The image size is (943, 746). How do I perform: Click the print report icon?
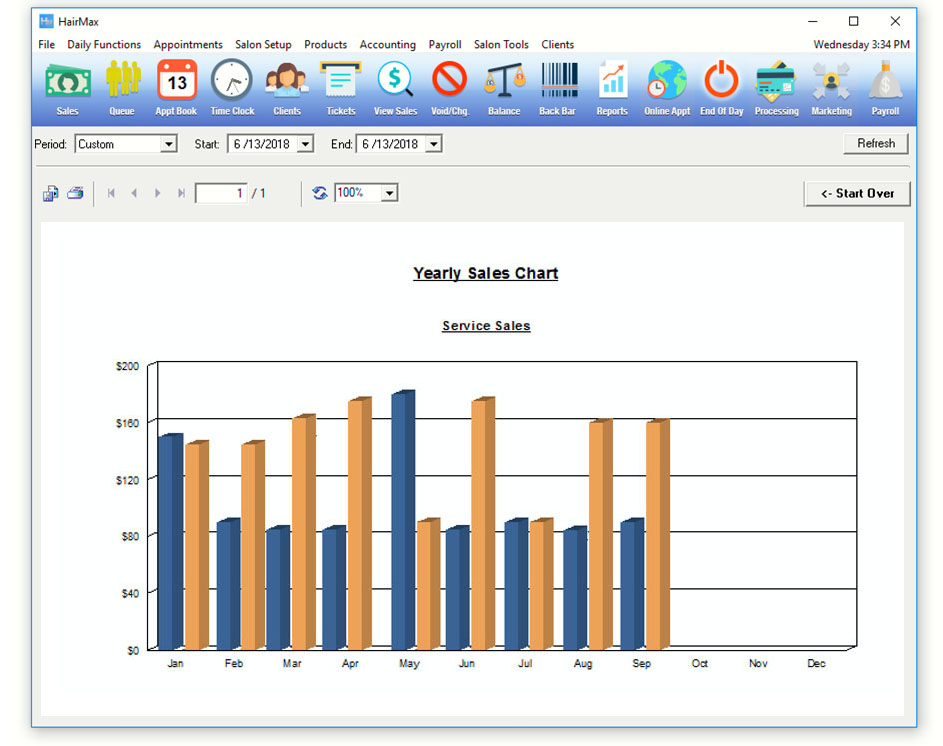click(75, 193)
